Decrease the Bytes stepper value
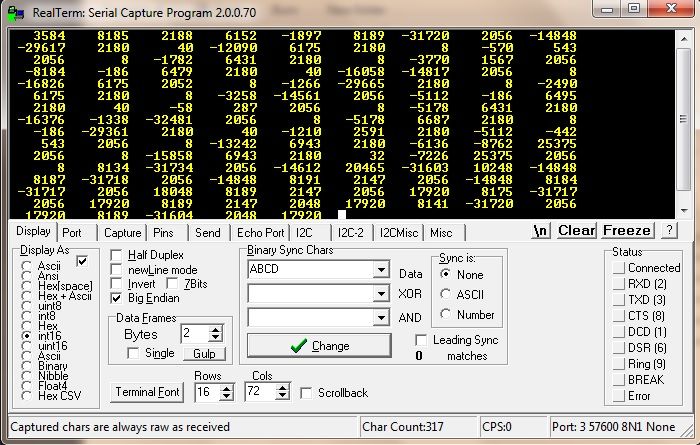 (x=216, y=337)
